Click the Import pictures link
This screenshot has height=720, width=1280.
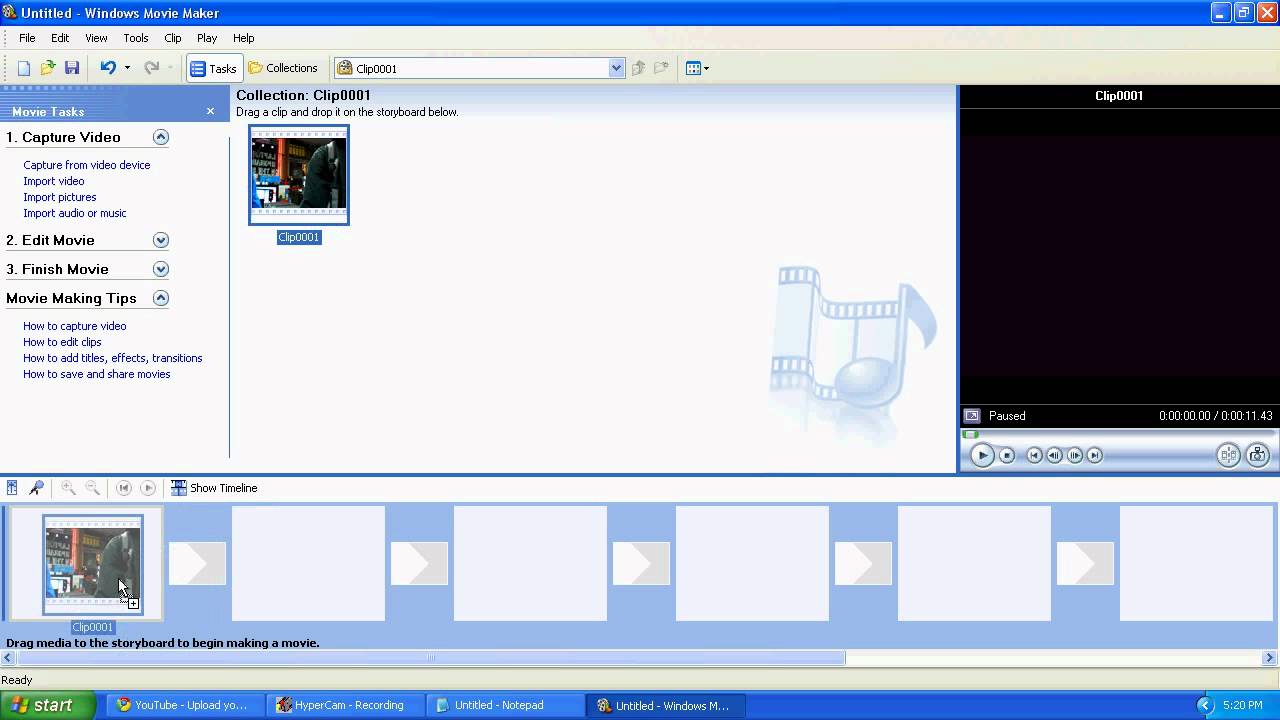(60, 197)
